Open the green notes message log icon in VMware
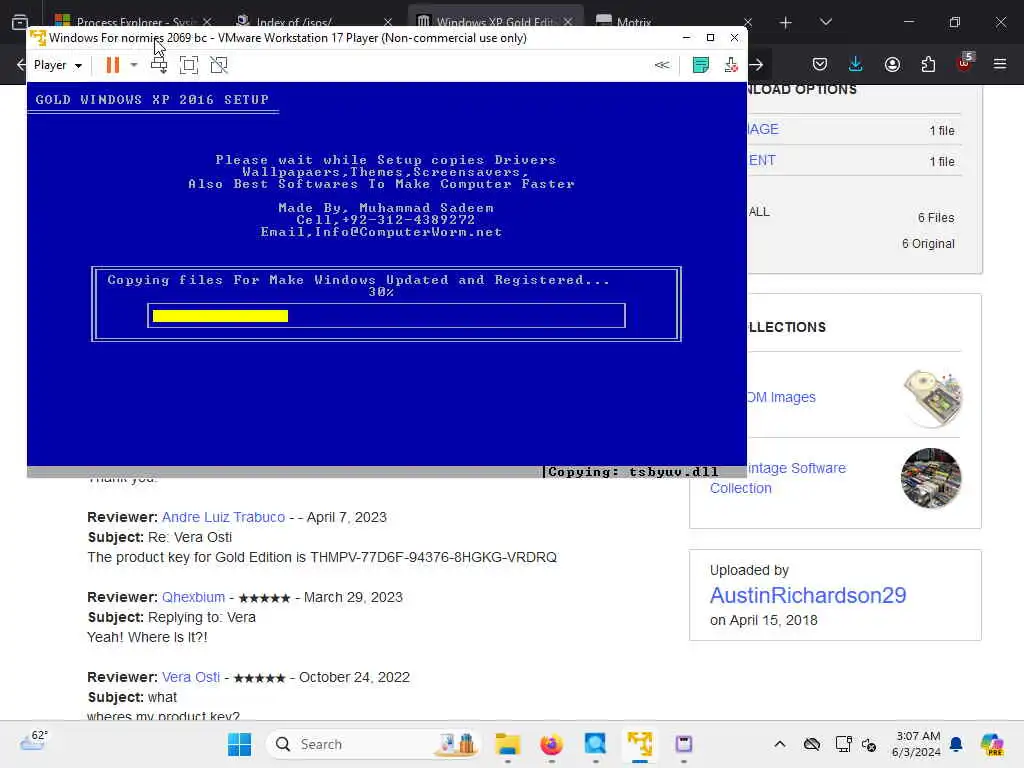The width and height of the screenshot is (1024, 768). tap(701, 65)
